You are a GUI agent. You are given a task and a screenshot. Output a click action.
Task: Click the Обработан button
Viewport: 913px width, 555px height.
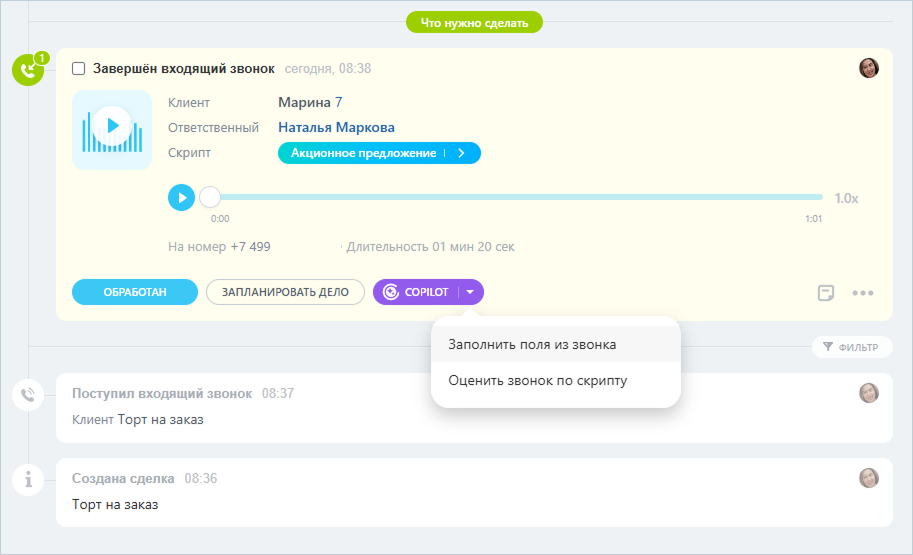(x=134, y=292)
